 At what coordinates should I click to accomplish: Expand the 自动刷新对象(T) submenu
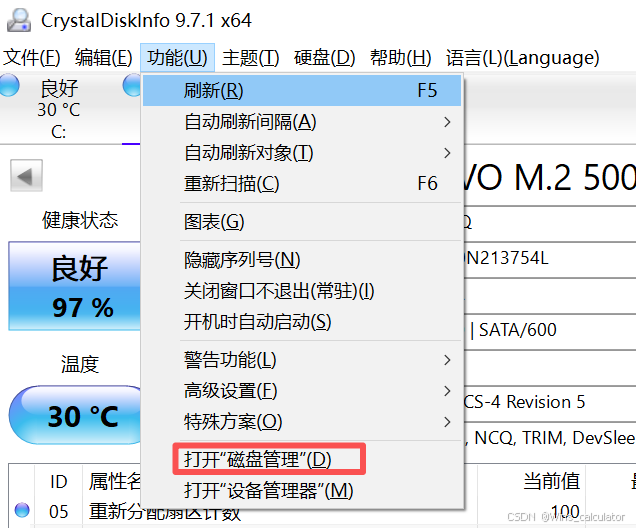point(302,153)
